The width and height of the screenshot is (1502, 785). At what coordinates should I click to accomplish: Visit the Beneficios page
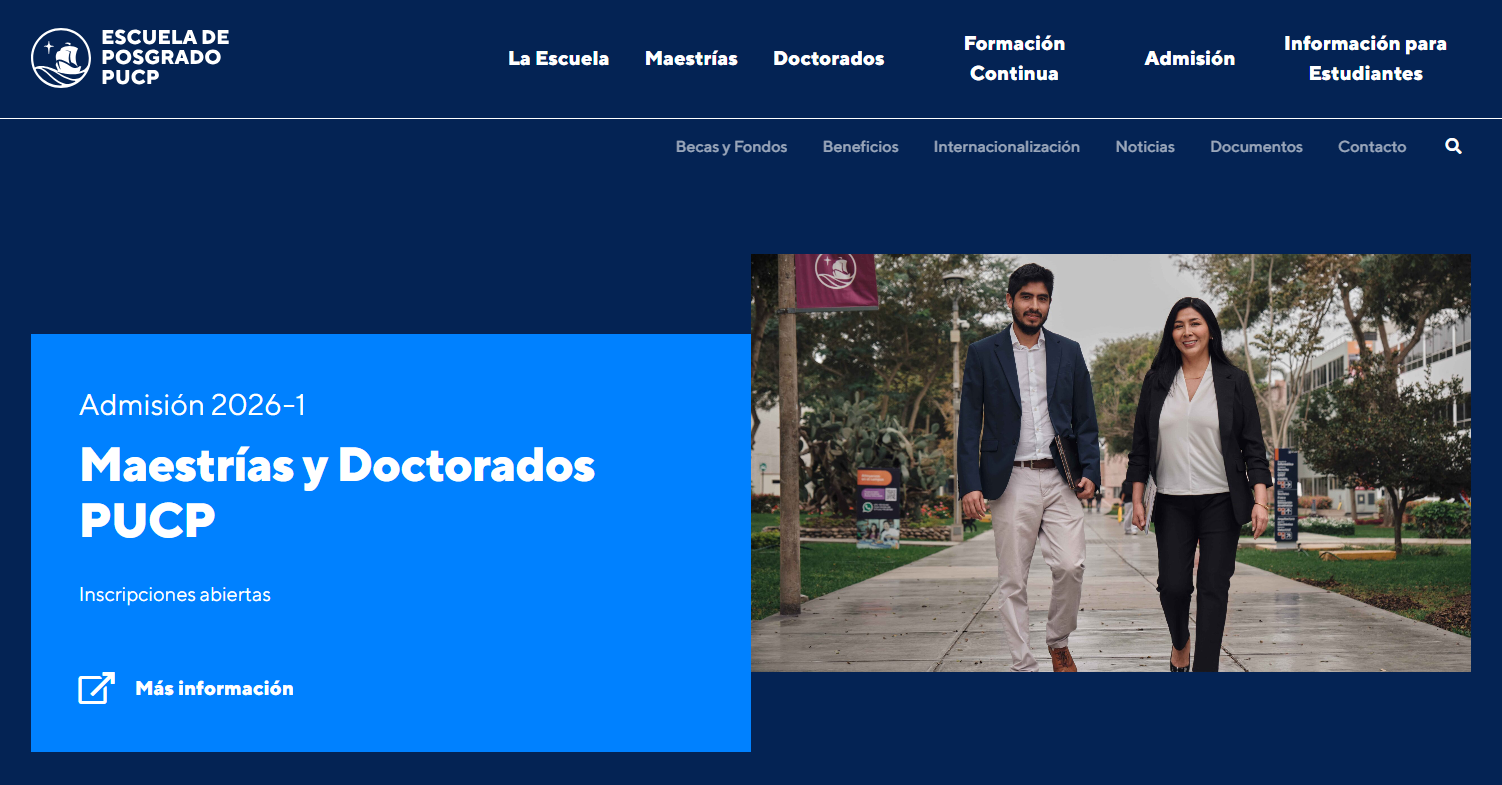click(860, 147)
